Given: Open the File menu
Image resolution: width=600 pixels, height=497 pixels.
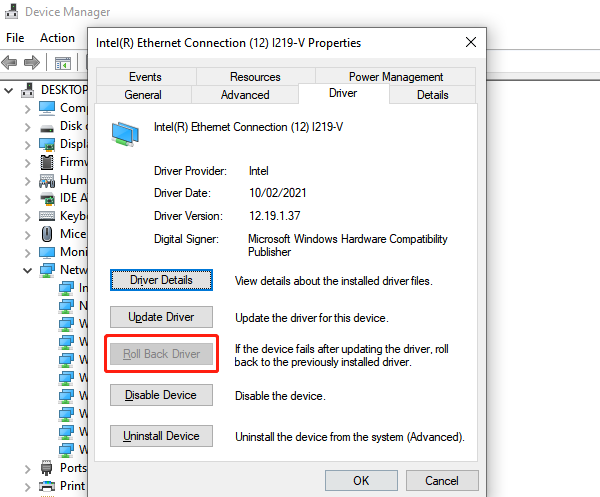Looking at the screenshot, I should (x=15, y=38).
